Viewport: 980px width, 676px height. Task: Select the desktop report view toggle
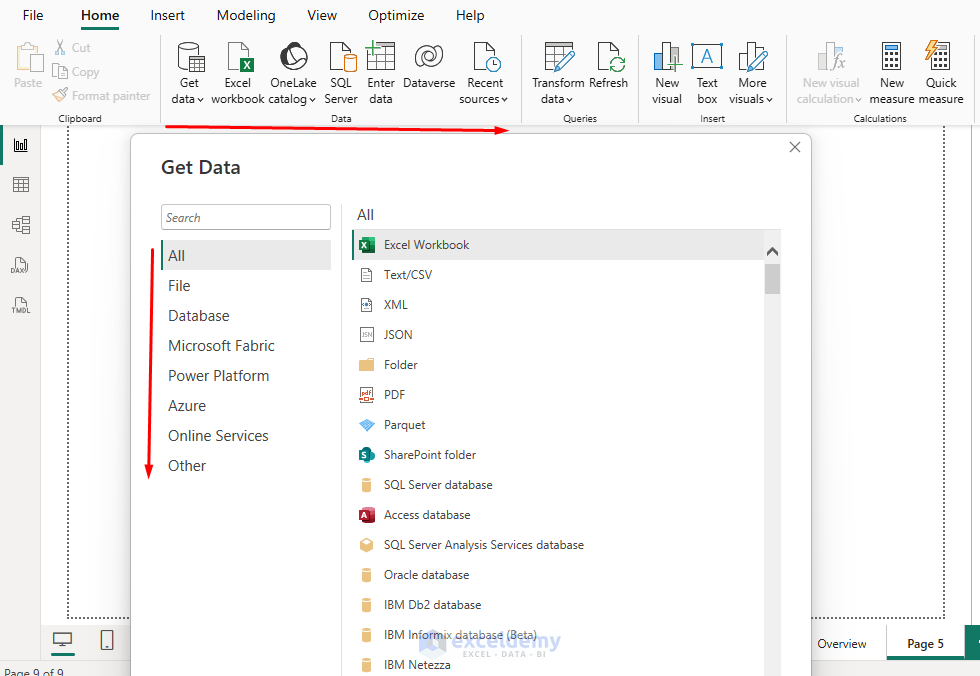[x=61, y=641]
